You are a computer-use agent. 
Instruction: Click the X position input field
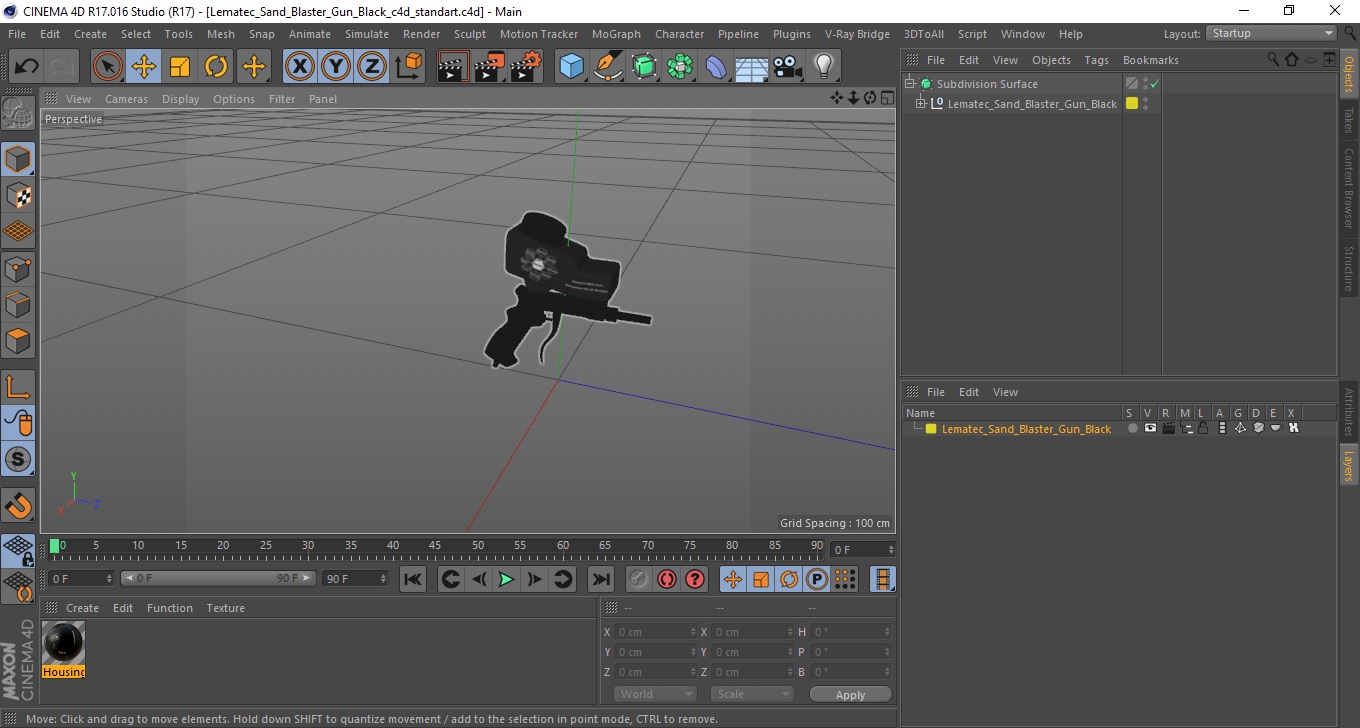[655, 632]
